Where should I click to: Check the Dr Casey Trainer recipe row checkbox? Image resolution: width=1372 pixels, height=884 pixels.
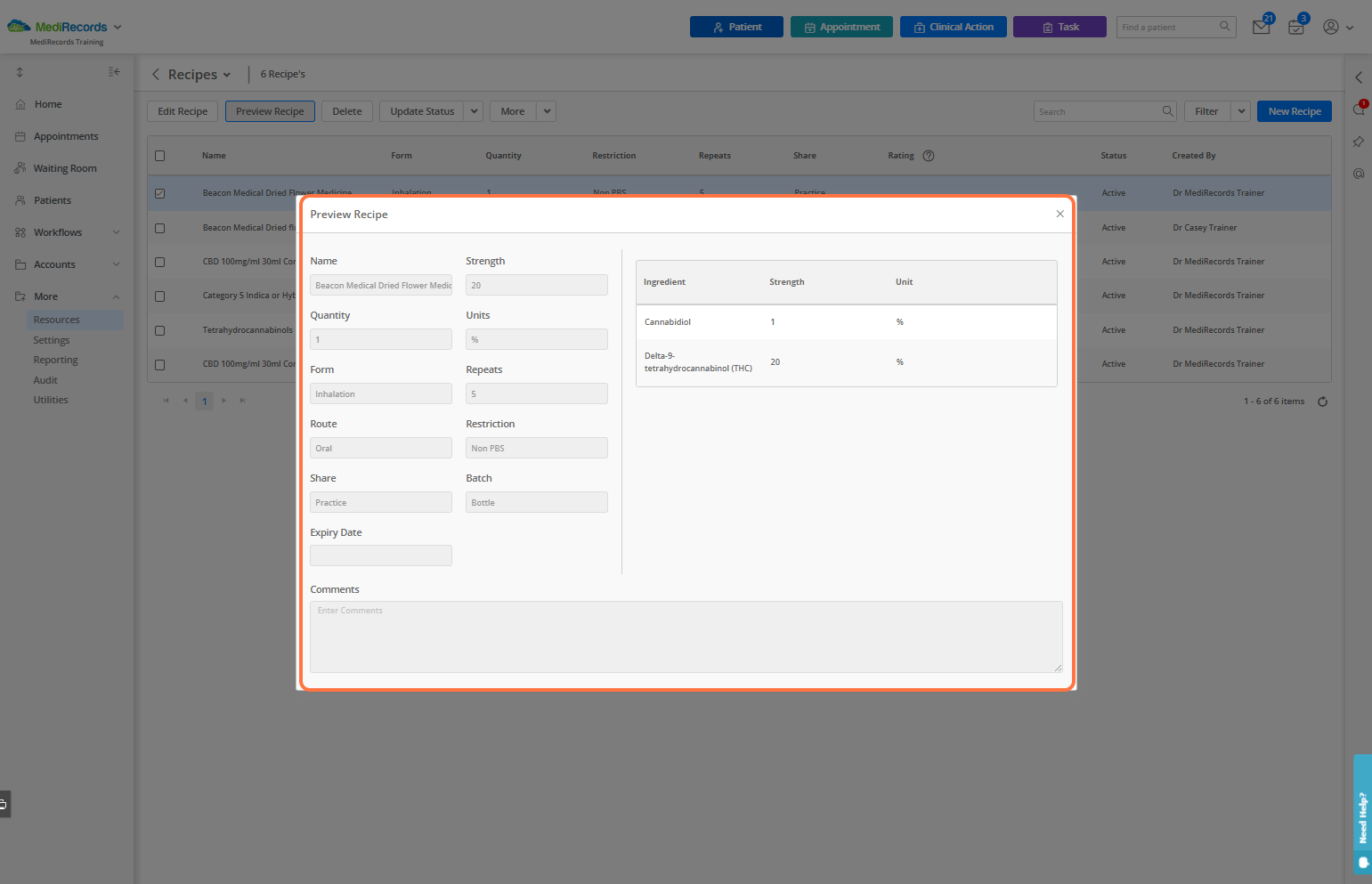coord(160,228)
